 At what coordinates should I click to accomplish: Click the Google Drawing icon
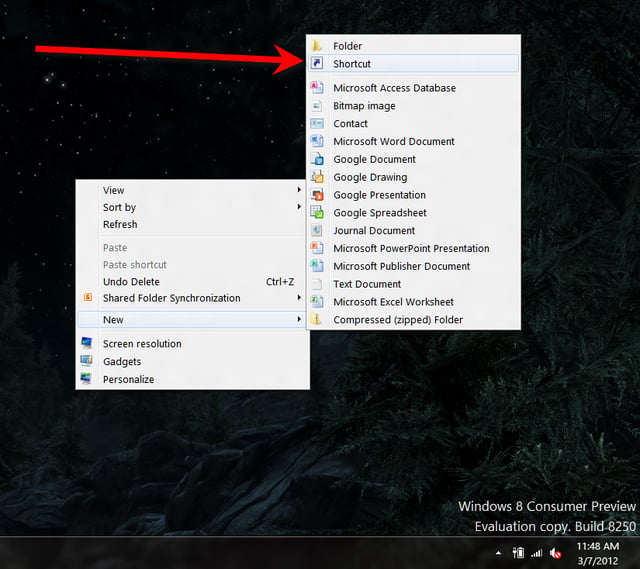click(317, 177)
